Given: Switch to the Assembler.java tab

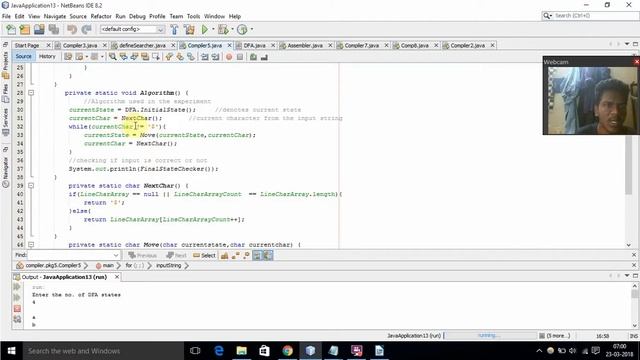Looking at the screenshot, I should [305, 45].
